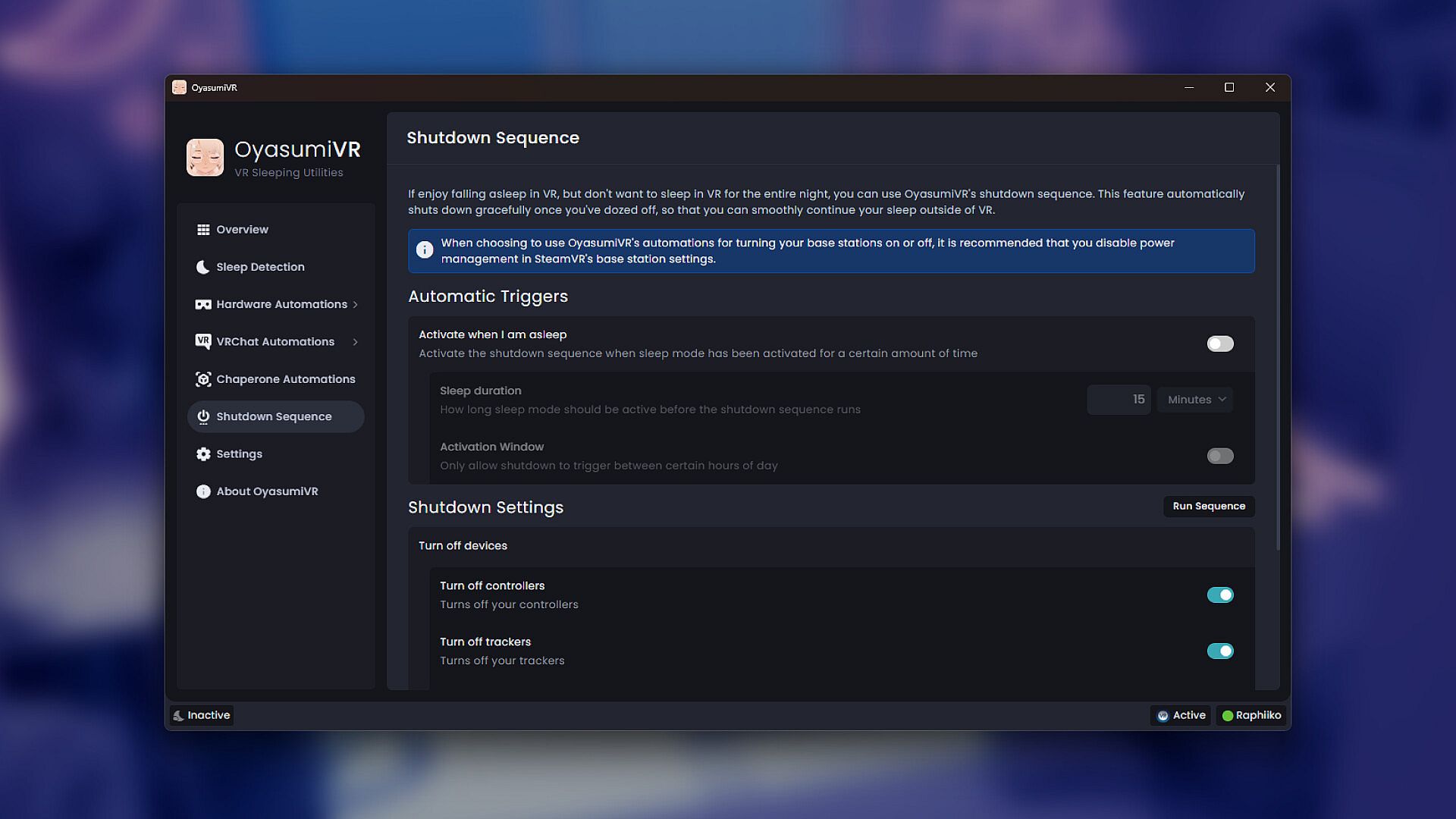The width and height of the screenshot is (1456, 819).
Task: Enable Activate when I am asleep toggle
Action: point(1219,344)
